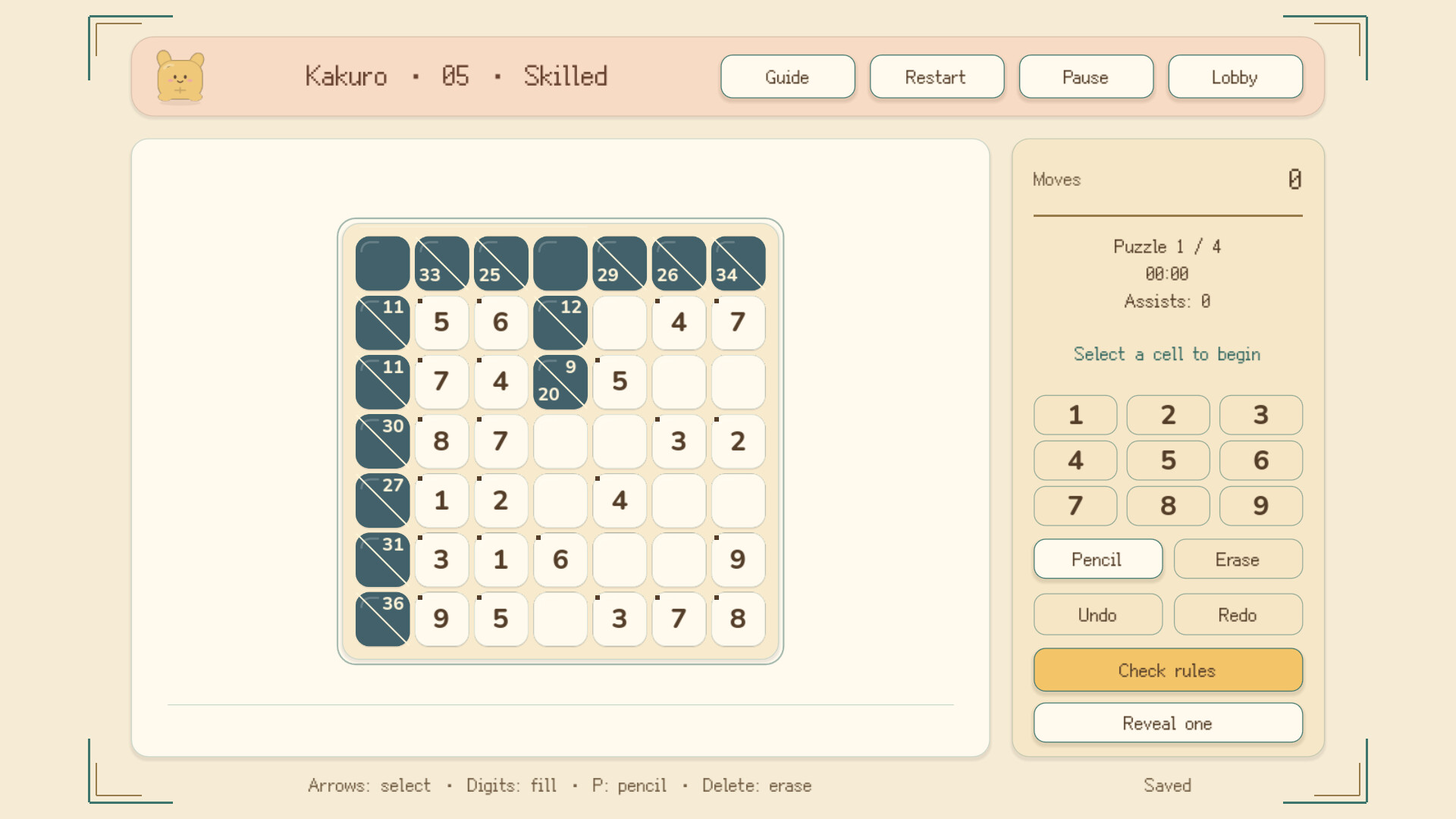This screenshot has width=1456, height=819.
Task: Use Reveal one assist
Action: [x=1168, y=723]
